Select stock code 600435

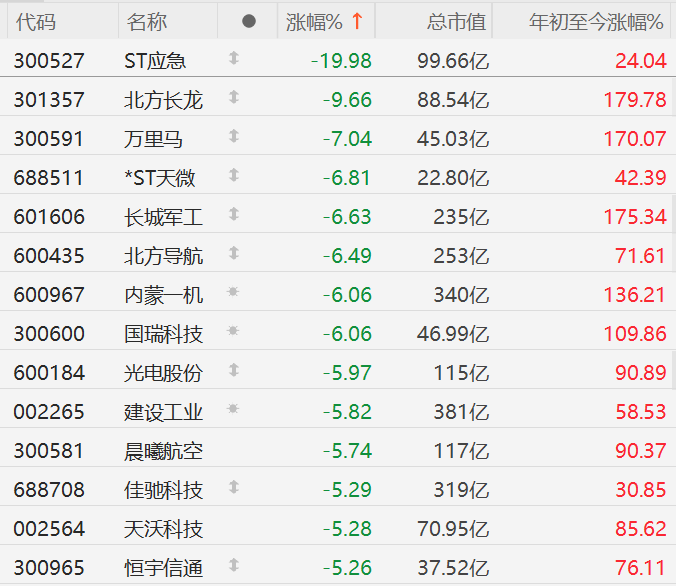(x=49, y=256)
